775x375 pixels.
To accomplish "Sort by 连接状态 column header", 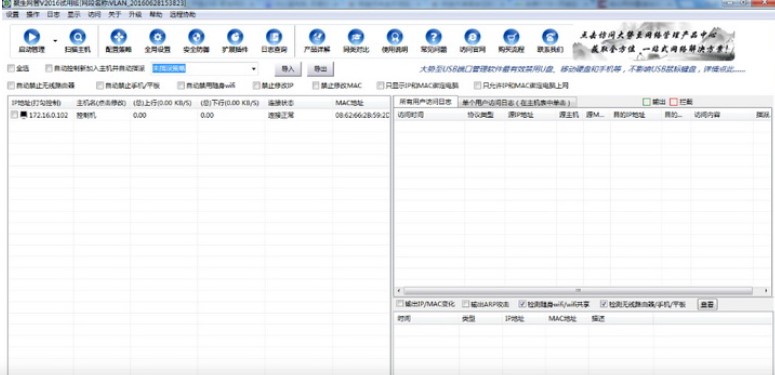I will (299, 103).
